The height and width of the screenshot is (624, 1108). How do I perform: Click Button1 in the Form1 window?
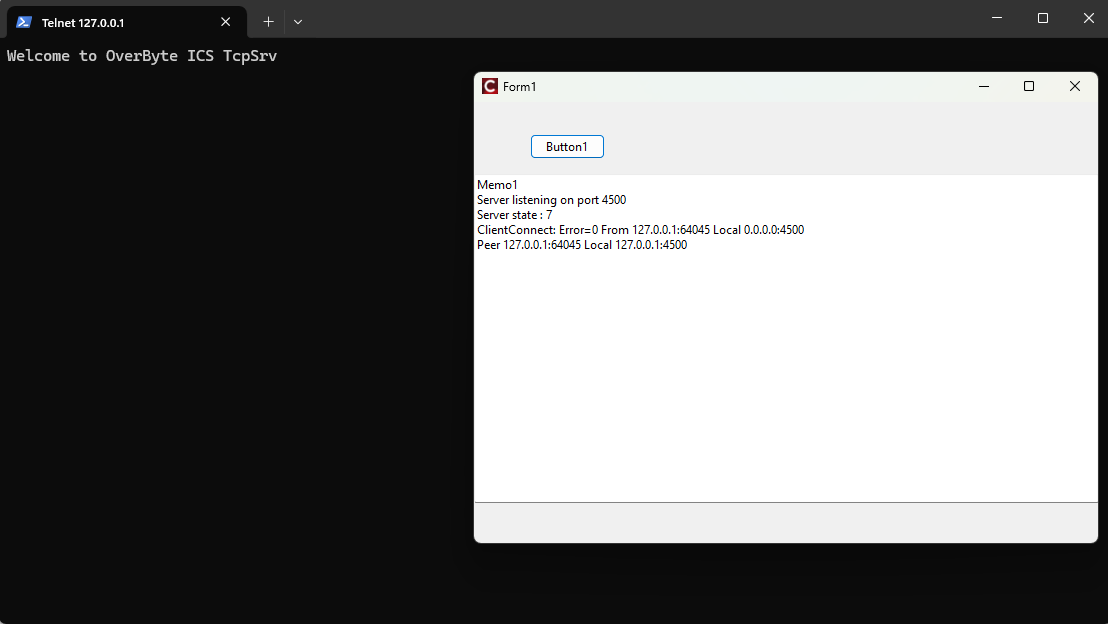567,146
